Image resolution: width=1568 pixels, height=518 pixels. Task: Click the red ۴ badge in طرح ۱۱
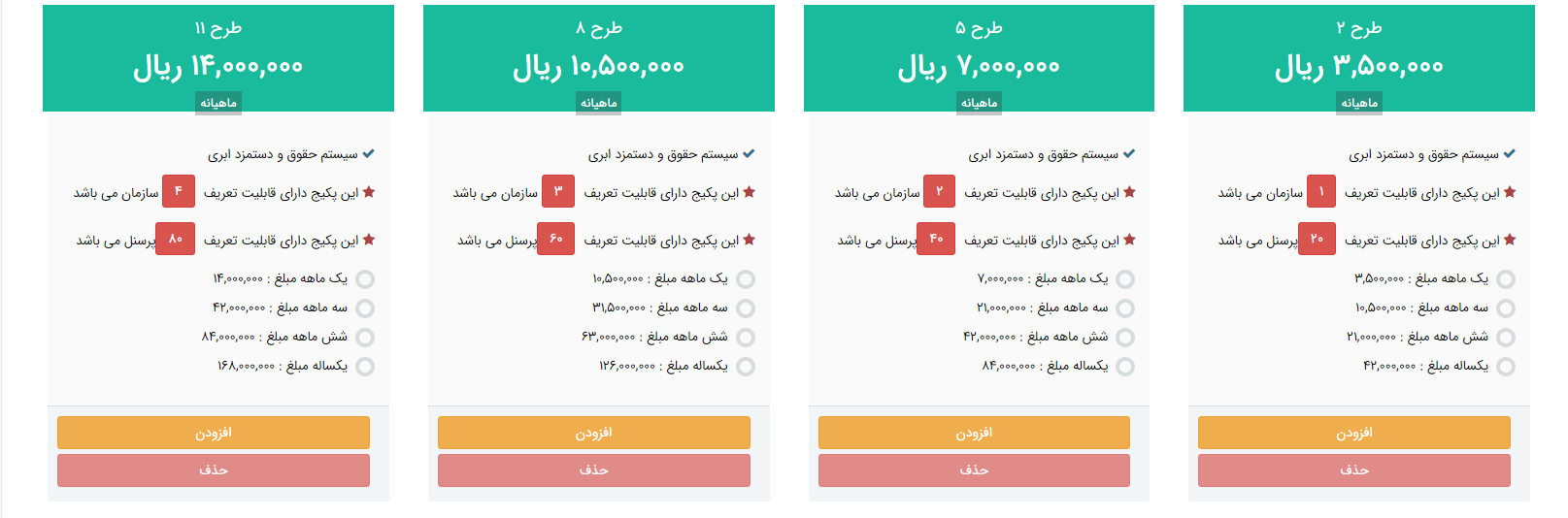click(x=179, y=192)
